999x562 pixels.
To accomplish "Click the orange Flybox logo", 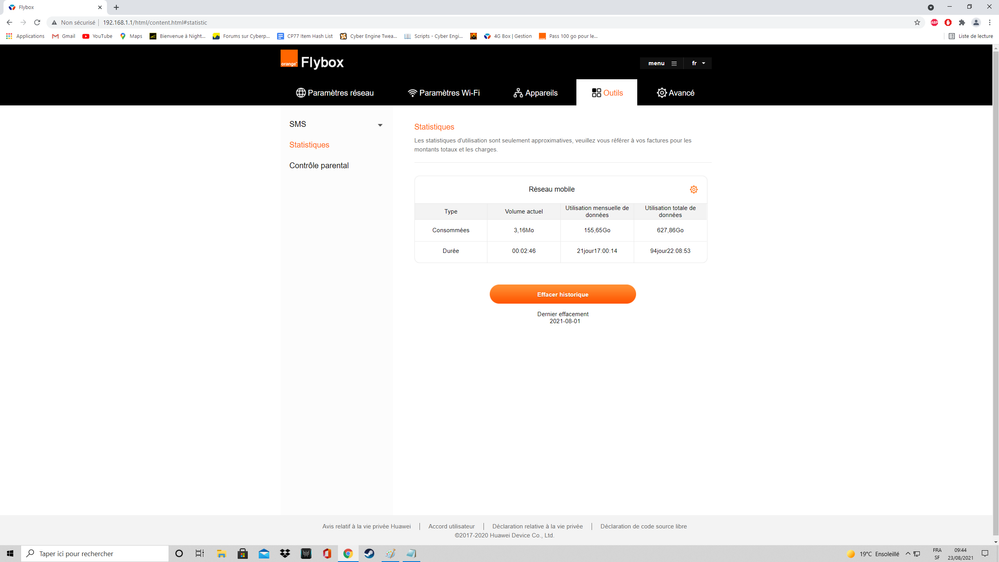I will coord(289,59).
